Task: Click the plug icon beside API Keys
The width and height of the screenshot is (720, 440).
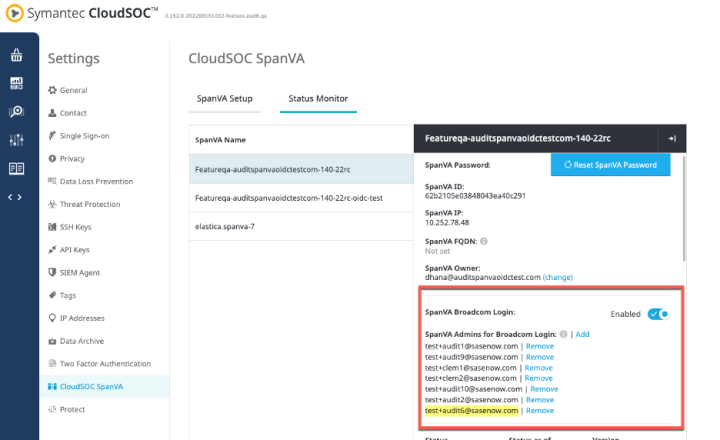Action: click(x=52, y=249)
